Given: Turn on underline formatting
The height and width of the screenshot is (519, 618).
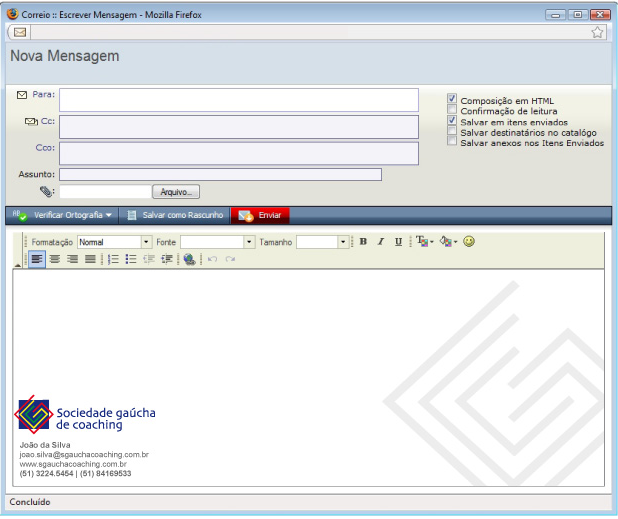Looking at the screenshot, I should [x=398, y=242].
